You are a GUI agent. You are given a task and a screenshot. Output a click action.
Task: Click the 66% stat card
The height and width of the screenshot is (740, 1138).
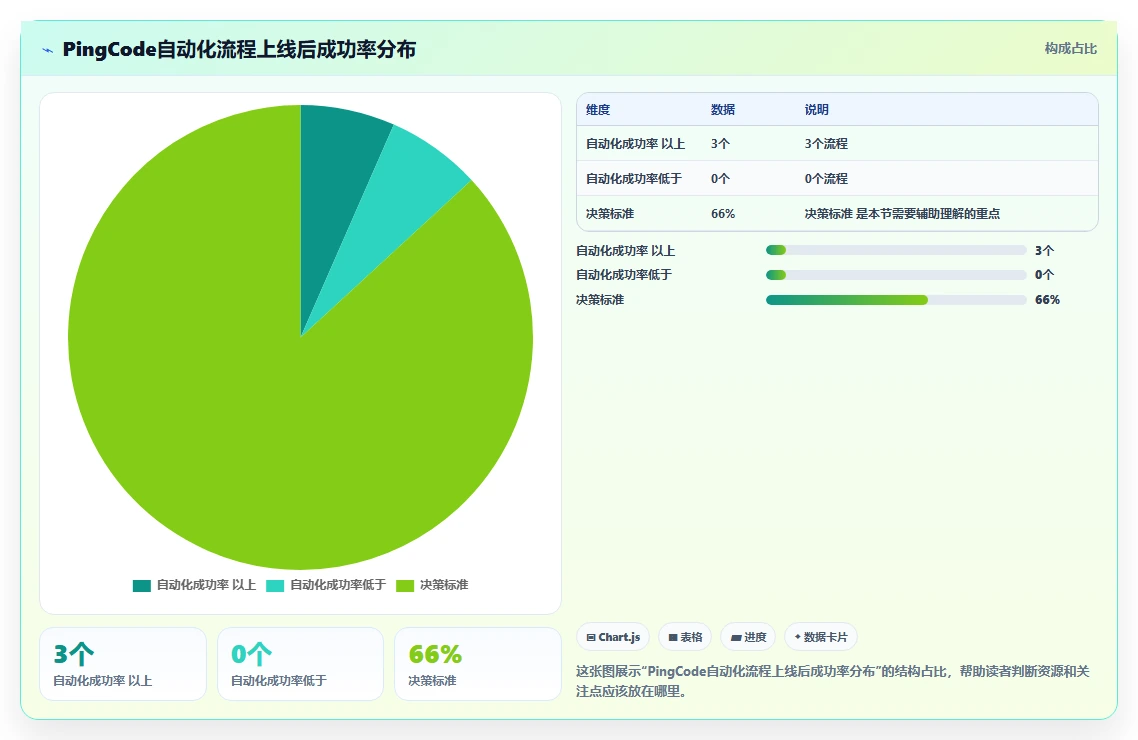(478, 664)
